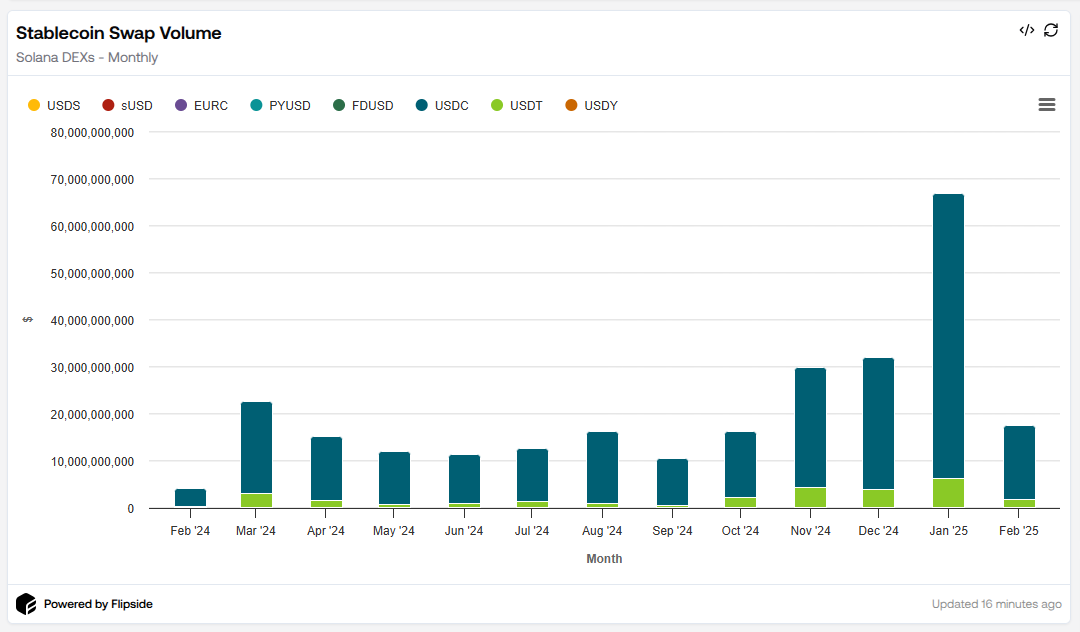The height and width of the screenshot is (632, 1080).
Task: Click the USDT legend green dot
Action: (x=498, y=105)
